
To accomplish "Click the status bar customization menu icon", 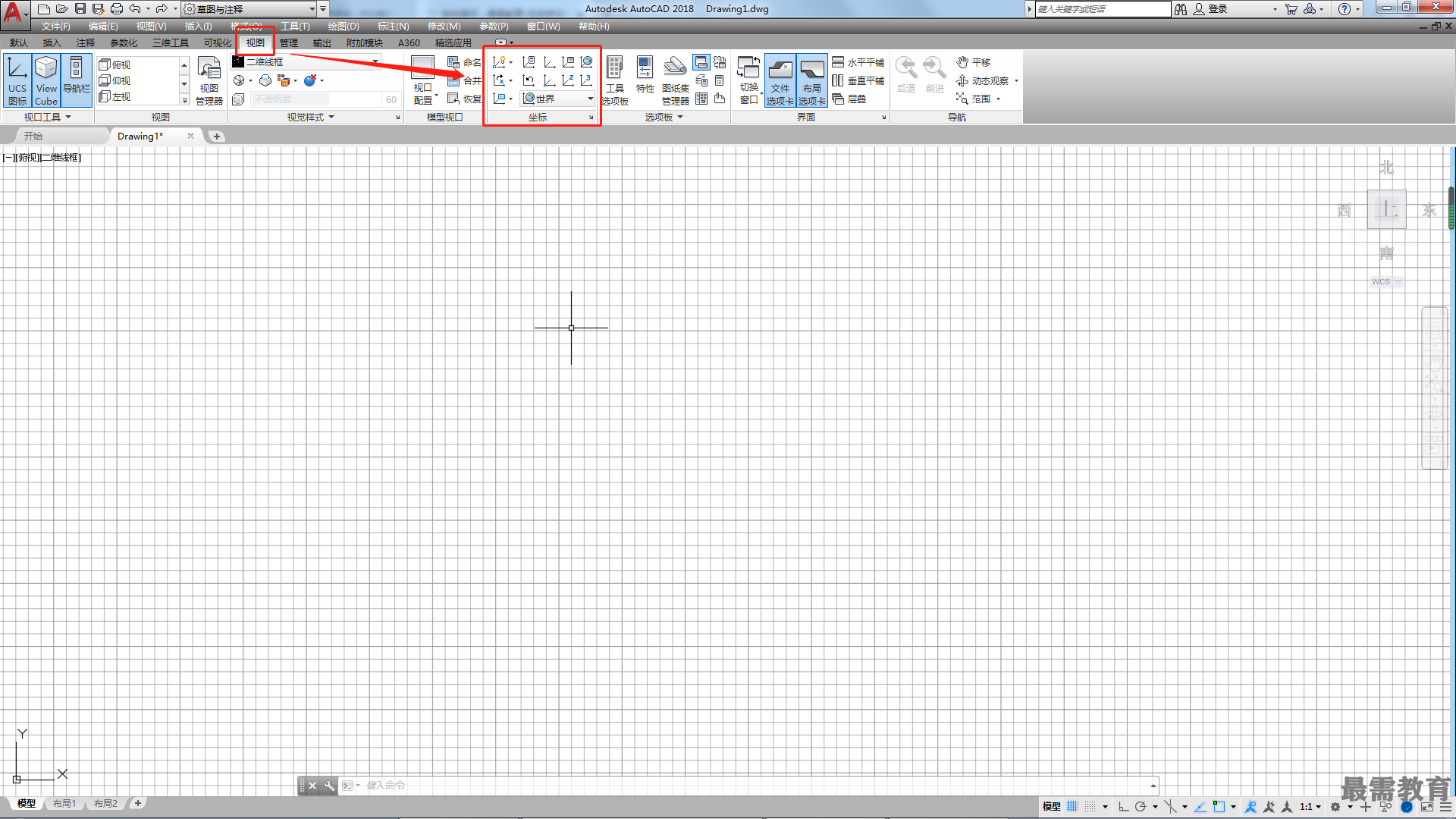I will 1447,807.
